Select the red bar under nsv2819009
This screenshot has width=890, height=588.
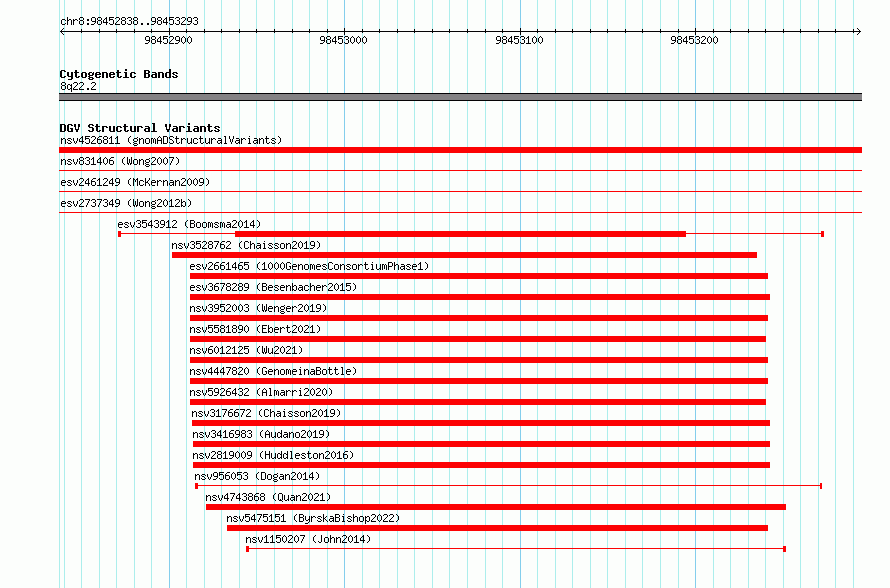click(x=481, y=465)
